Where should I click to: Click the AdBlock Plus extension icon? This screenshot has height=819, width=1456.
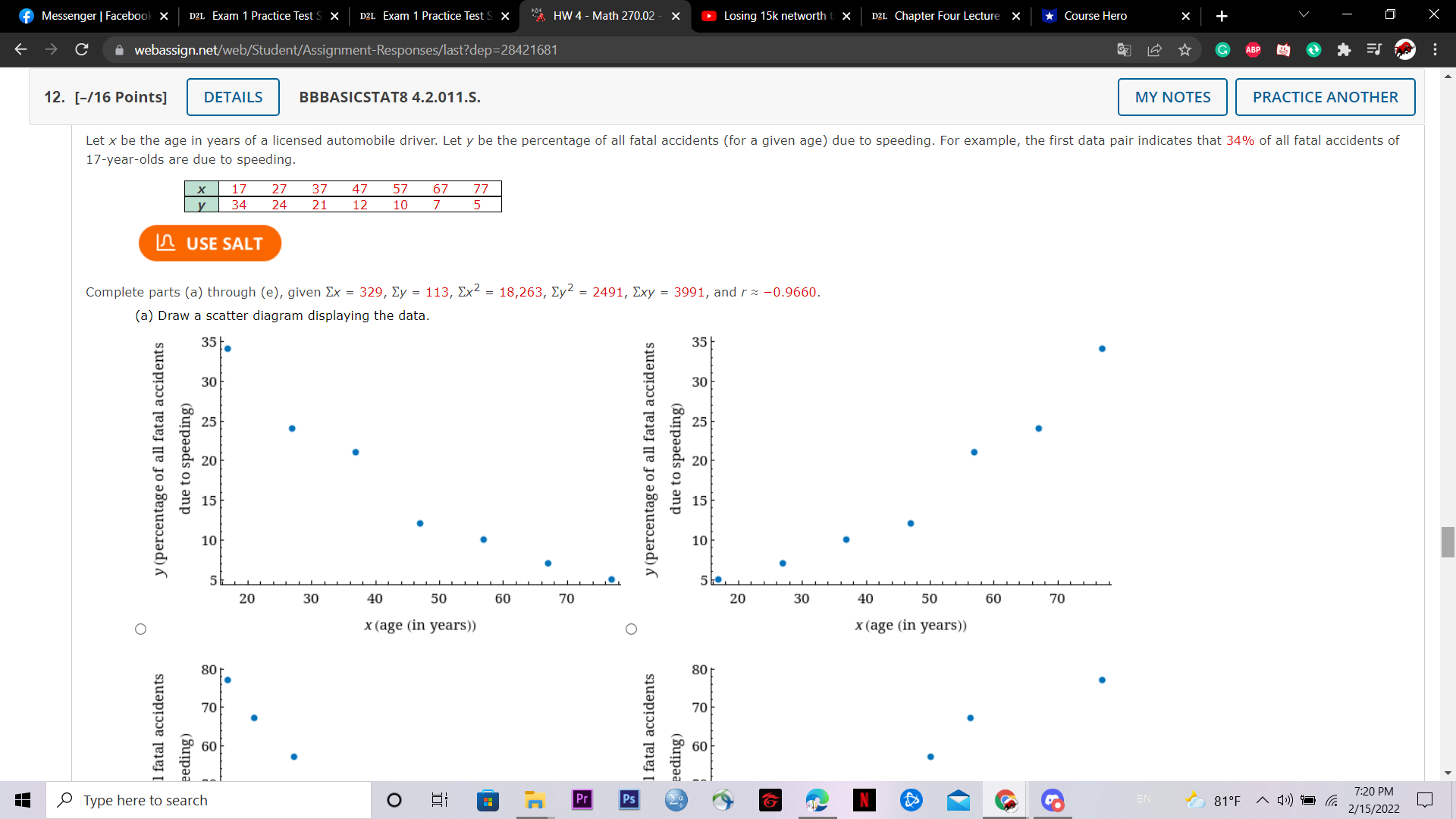(1253, 50)
